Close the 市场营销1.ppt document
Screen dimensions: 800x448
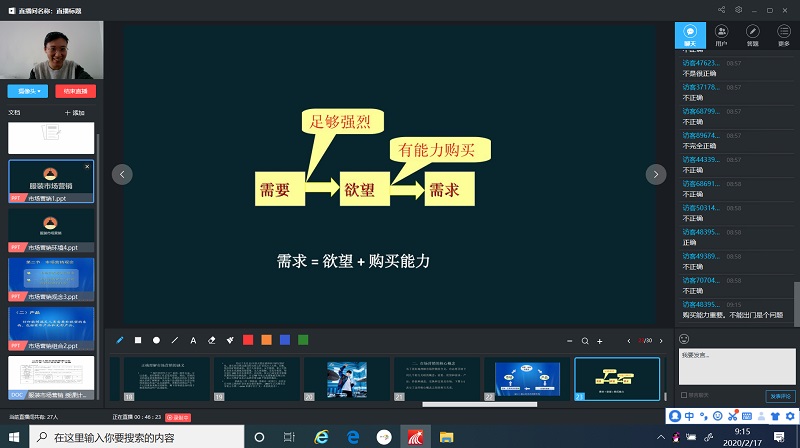pos(87,166)
